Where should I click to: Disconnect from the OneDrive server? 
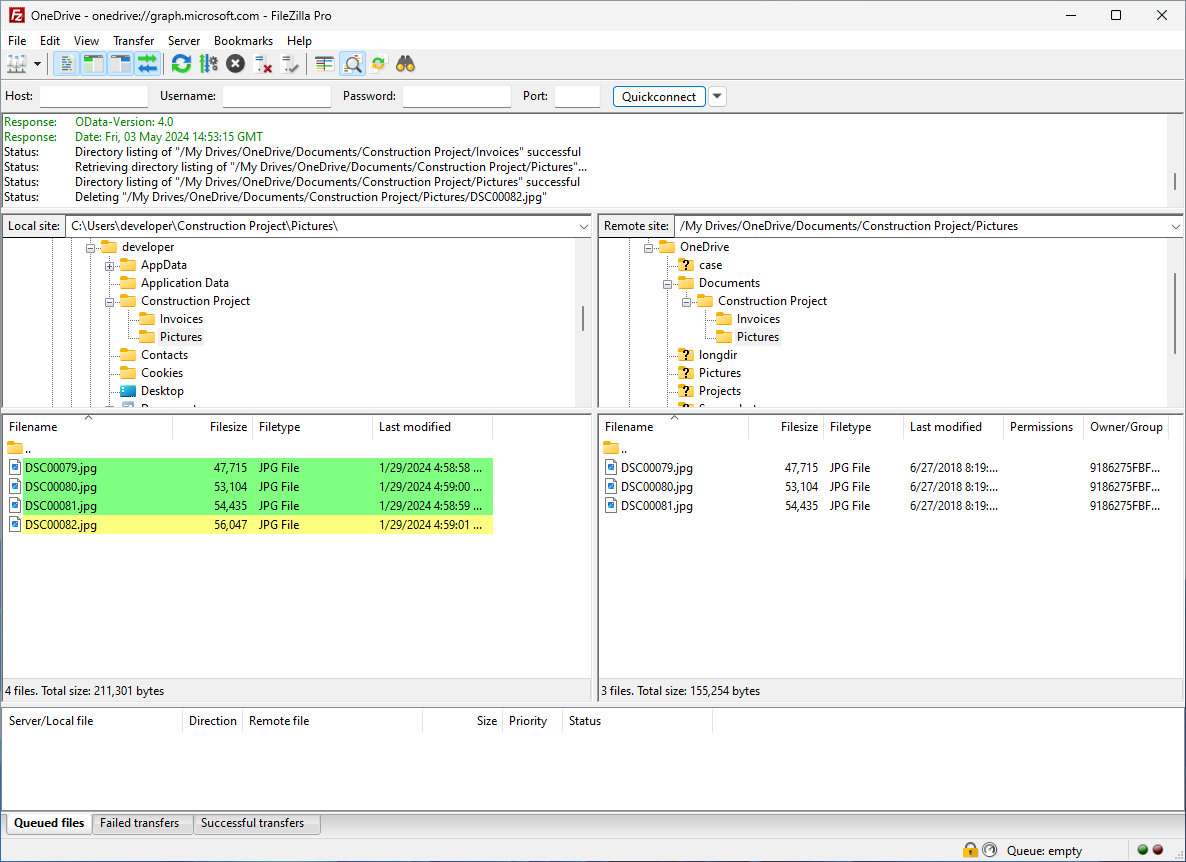(264, 63)
